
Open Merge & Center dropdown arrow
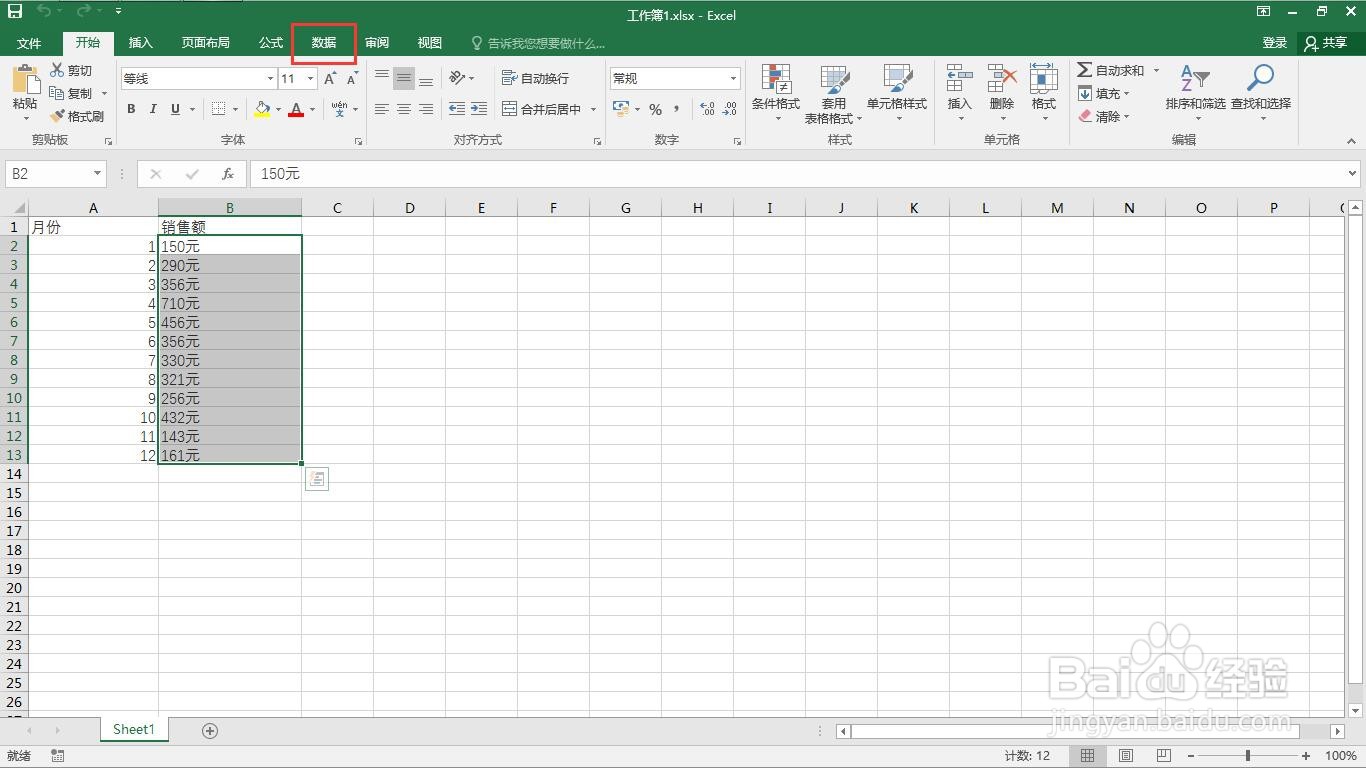[593, 109]
